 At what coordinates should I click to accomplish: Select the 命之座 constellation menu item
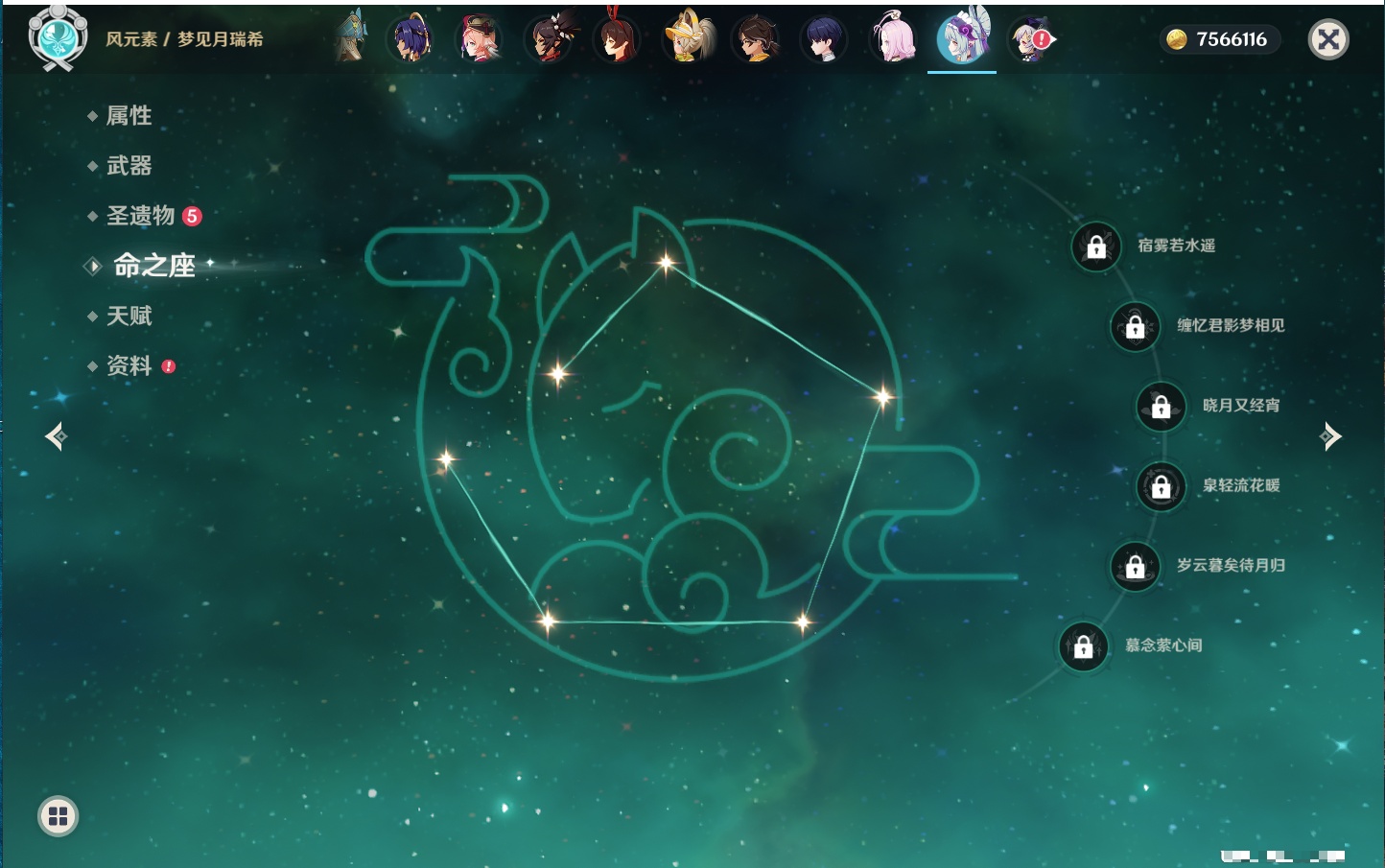click(153, 266)
